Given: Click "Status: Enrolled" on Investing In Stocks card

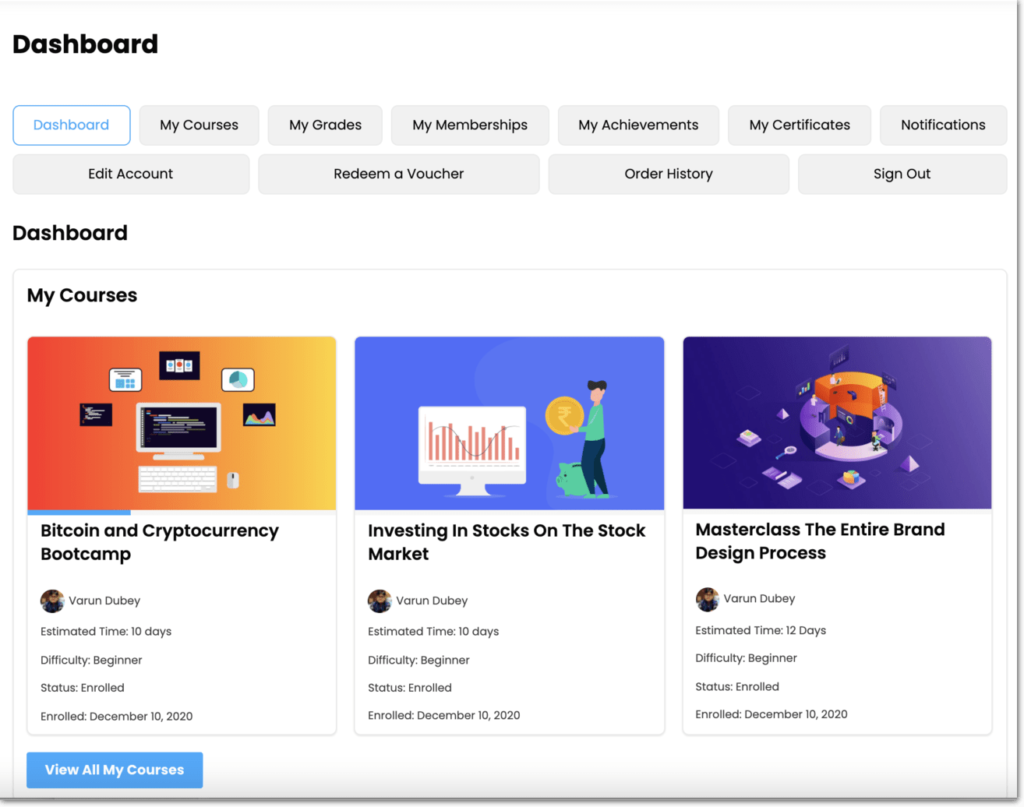Looking at the screenshot, I should (409, 688).
